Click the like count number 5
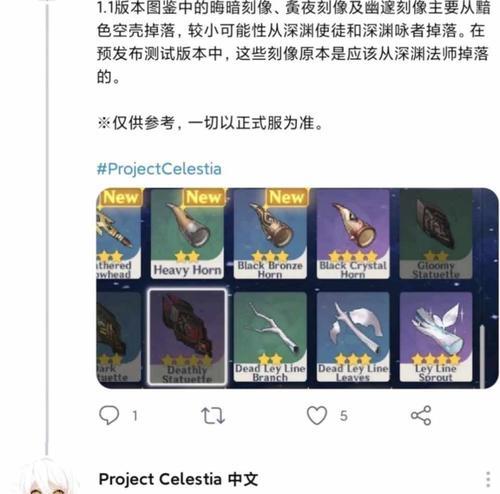500x494 pixels. [344, 416]
